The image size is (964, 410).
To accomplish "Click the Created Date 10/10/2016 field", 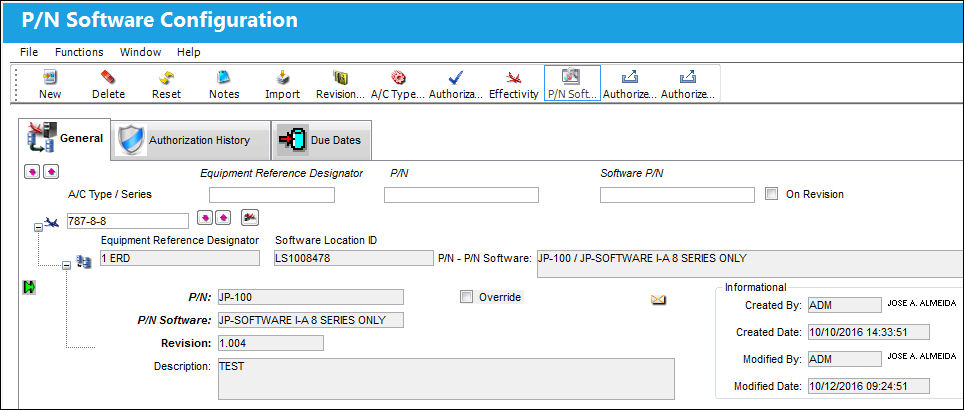I will [868, 332].
